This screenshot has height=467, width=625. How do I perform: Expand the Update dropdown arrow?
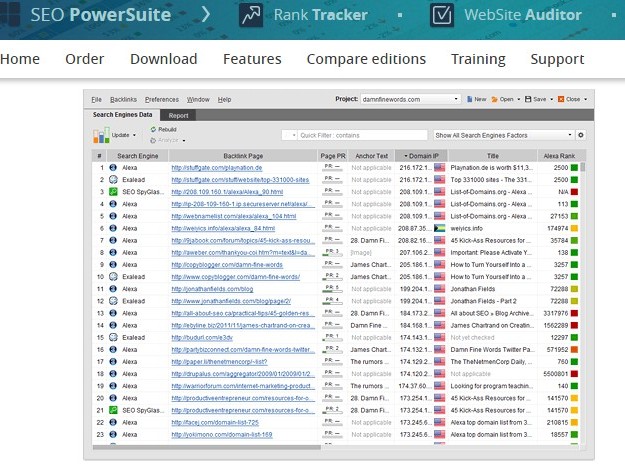[x=134, y=135]
